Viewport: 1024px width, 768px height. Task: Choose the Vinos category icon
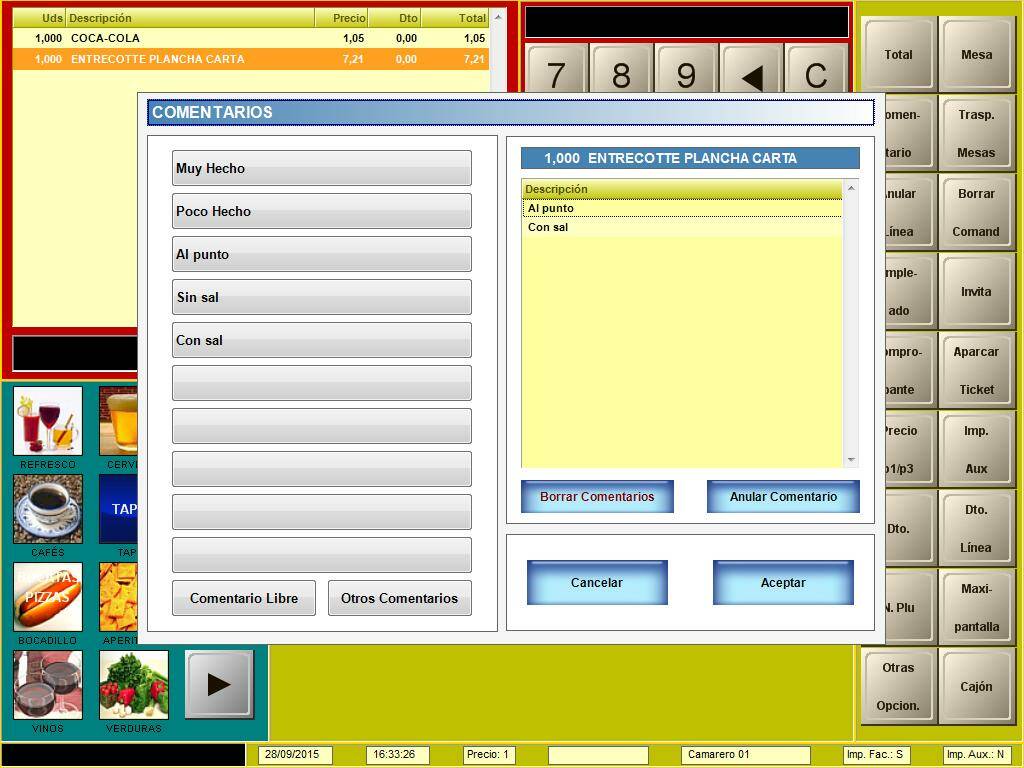(48, 685)
